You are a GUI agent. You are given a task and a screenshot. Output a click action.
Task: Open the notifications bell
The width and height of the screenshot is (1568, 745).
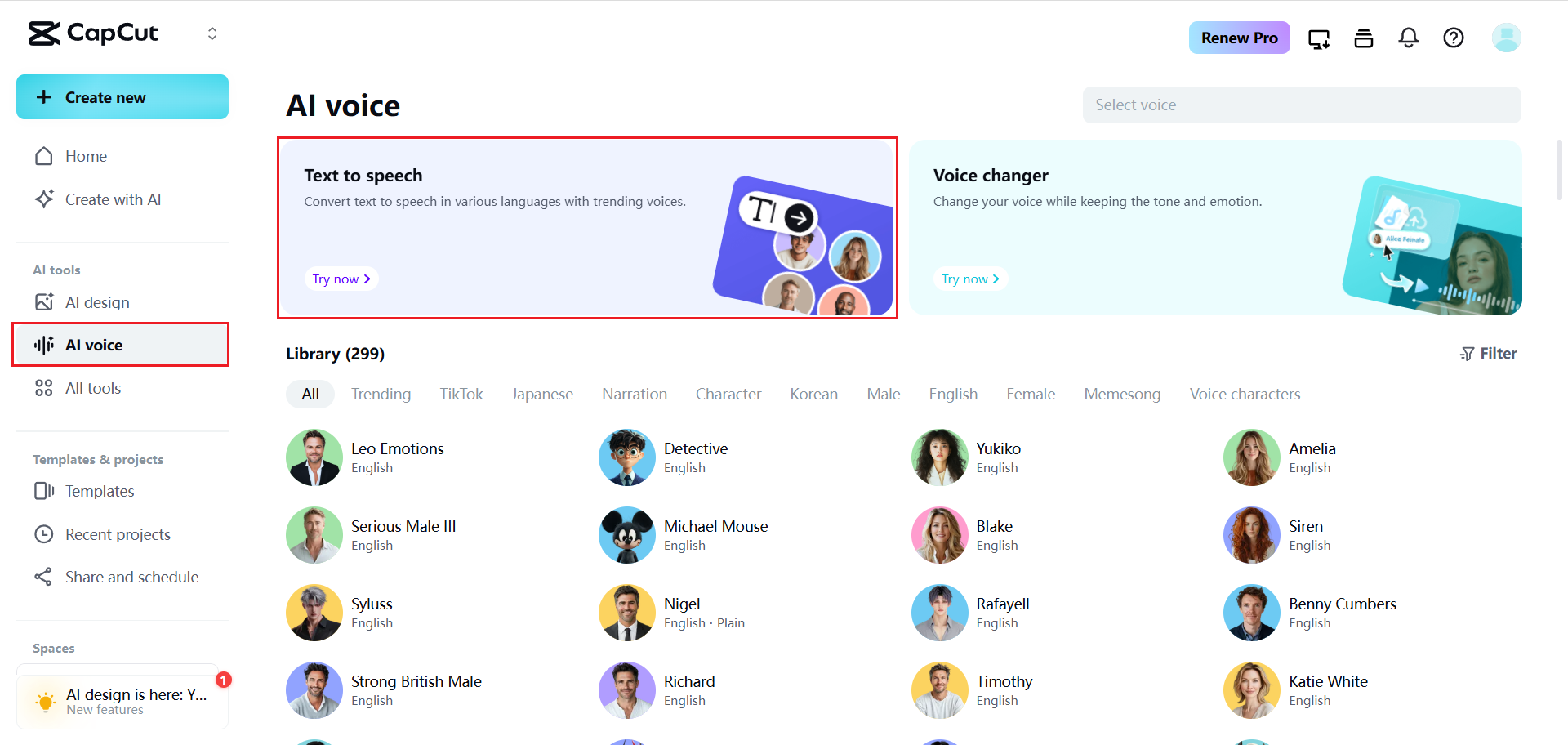1408,38
